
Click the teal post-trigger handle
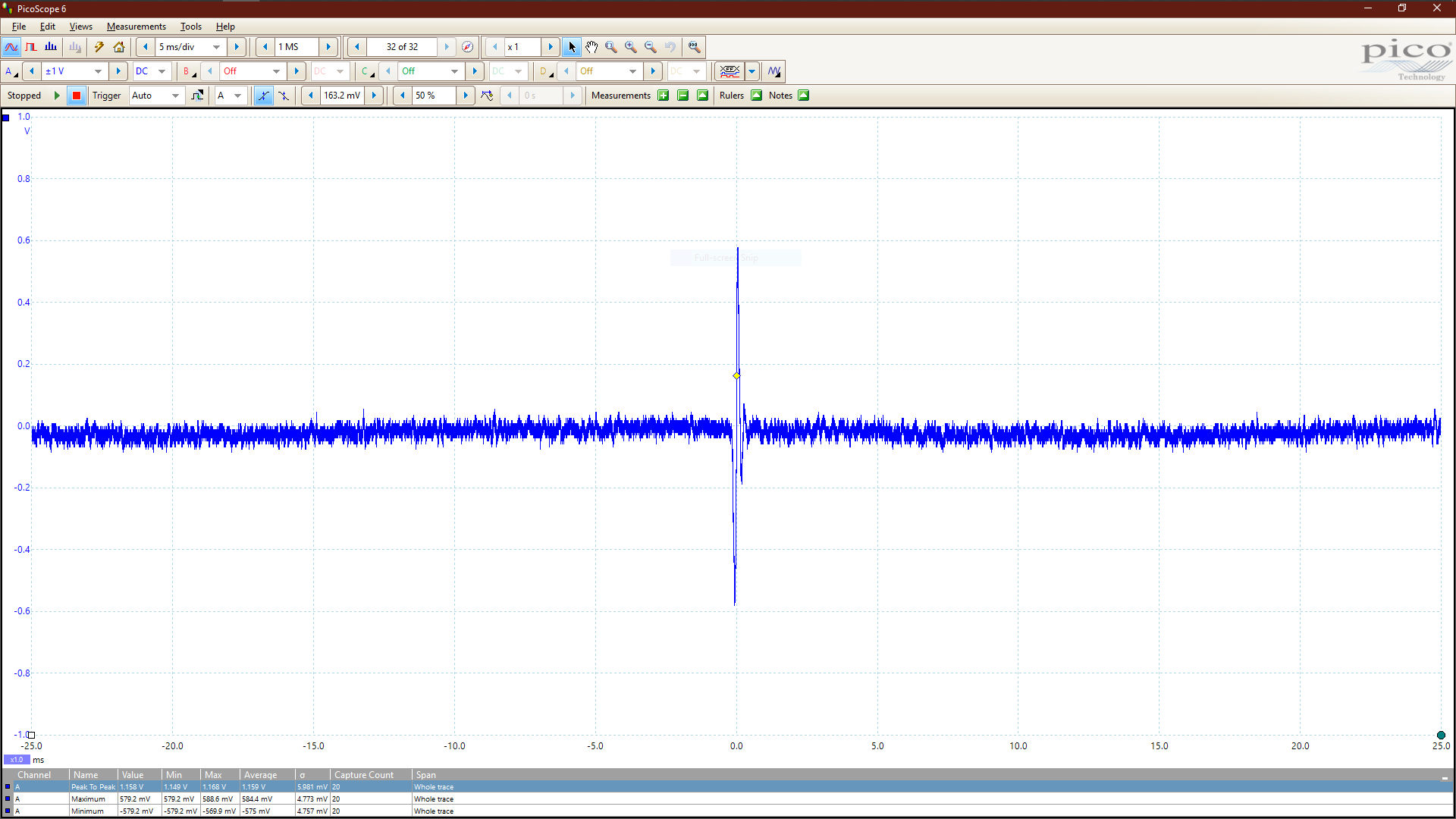tap(1441, 735)
